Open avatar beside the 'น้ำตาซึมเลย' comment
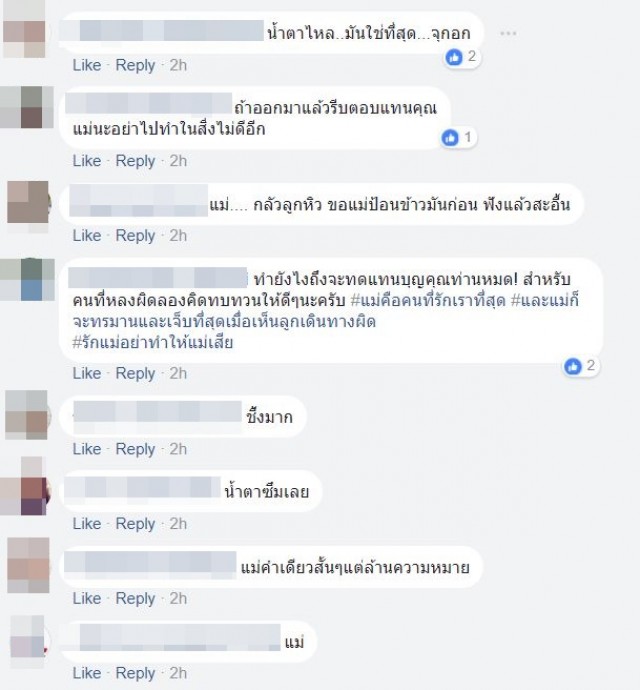This screenshot has width=640, height=690. point(24,486)
